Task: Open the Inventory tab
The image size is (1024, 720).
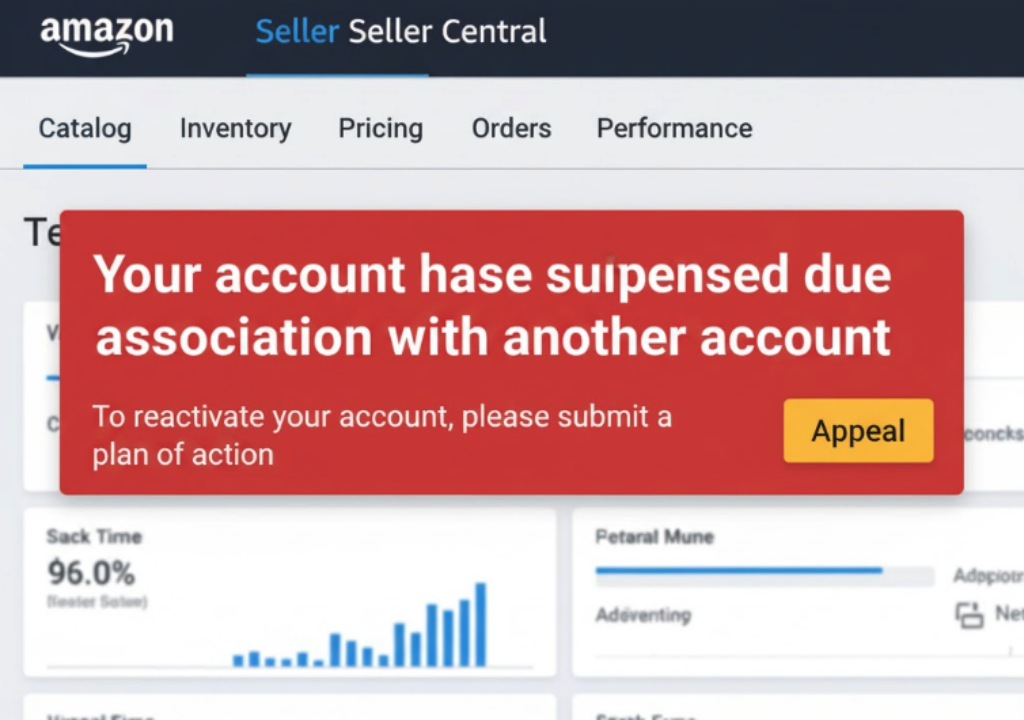Action: pos(235,128)
